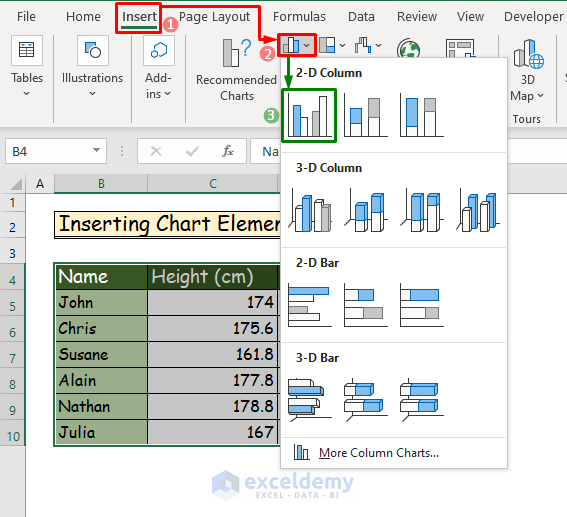Image resolution: width=567 pixels, height=517 pixels.
Task: Click the formula bar Cancel X icon
Action: [x=156, y=151]
